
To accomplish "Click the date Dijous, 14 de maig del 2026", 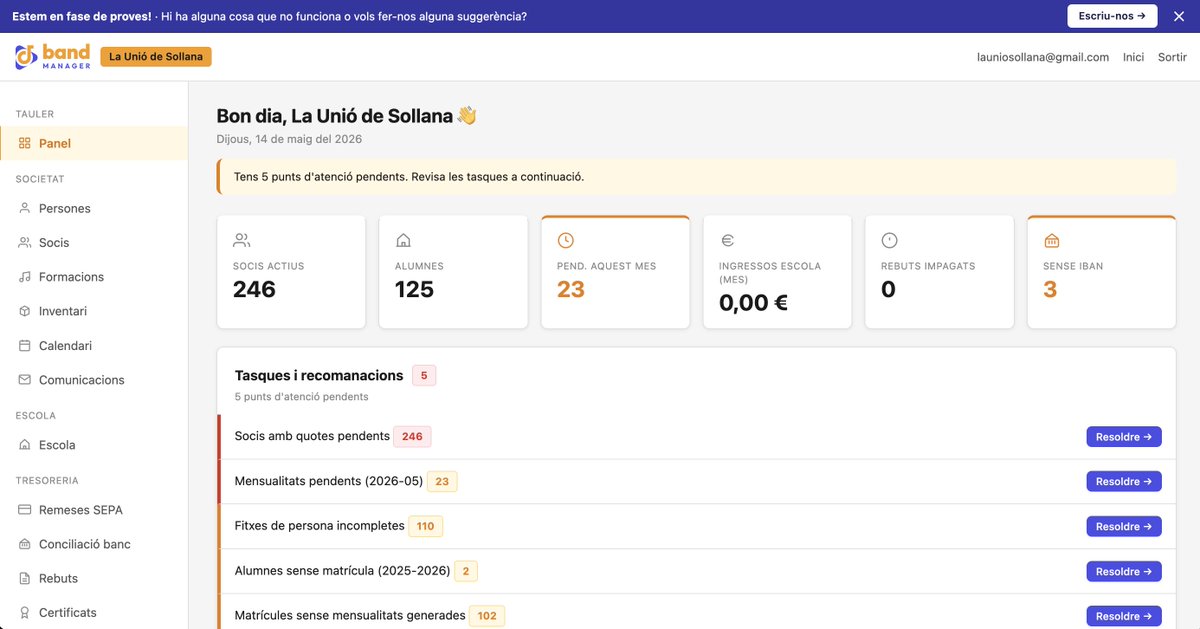I will (x=289, y=139).
